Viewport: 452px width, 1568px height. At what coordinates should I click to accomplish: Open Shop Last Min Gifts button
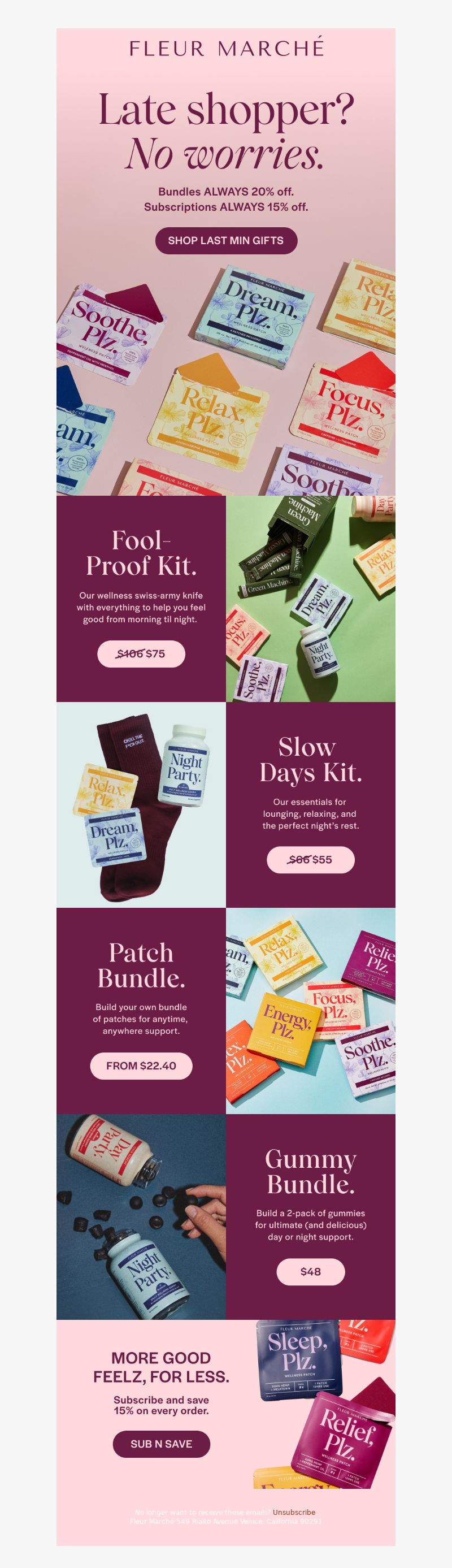pyautogui.click(x=227, y=240)
